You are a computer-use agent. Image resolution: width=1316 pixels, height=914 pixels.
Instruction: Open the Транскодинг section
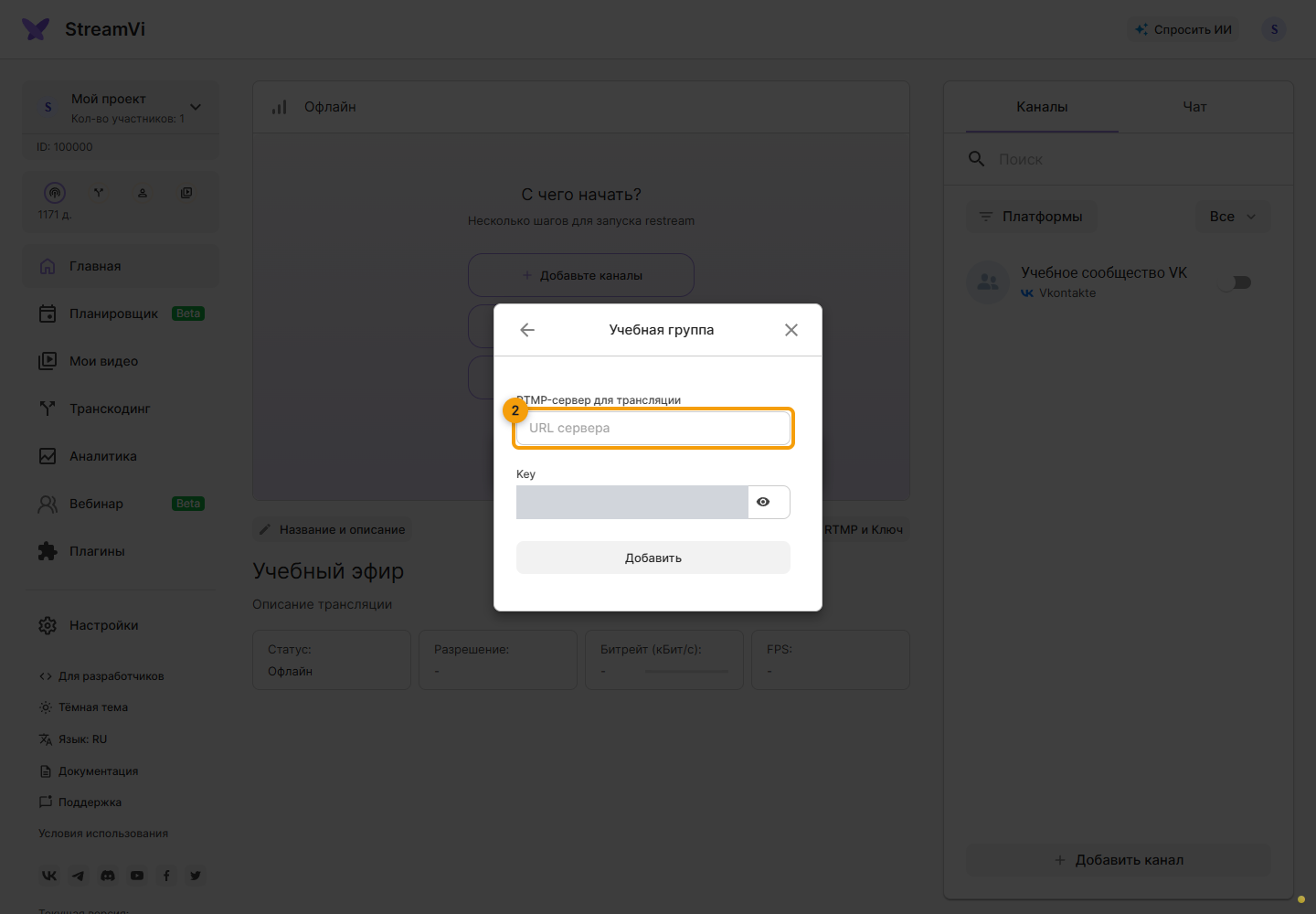tap(121, 409)
